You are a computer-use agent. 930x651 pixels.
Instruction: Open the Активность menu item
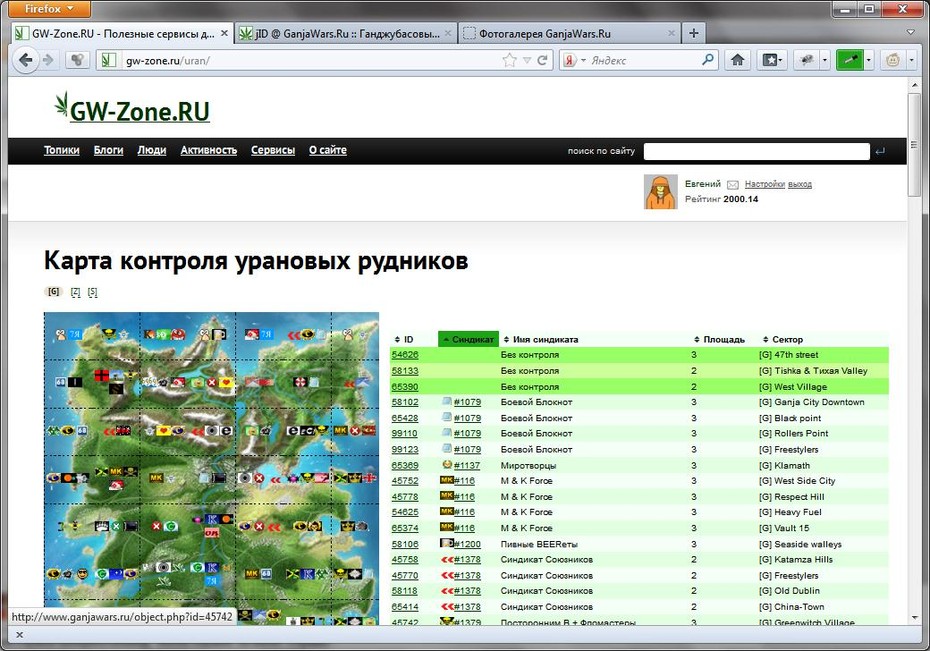coord(209,151)
